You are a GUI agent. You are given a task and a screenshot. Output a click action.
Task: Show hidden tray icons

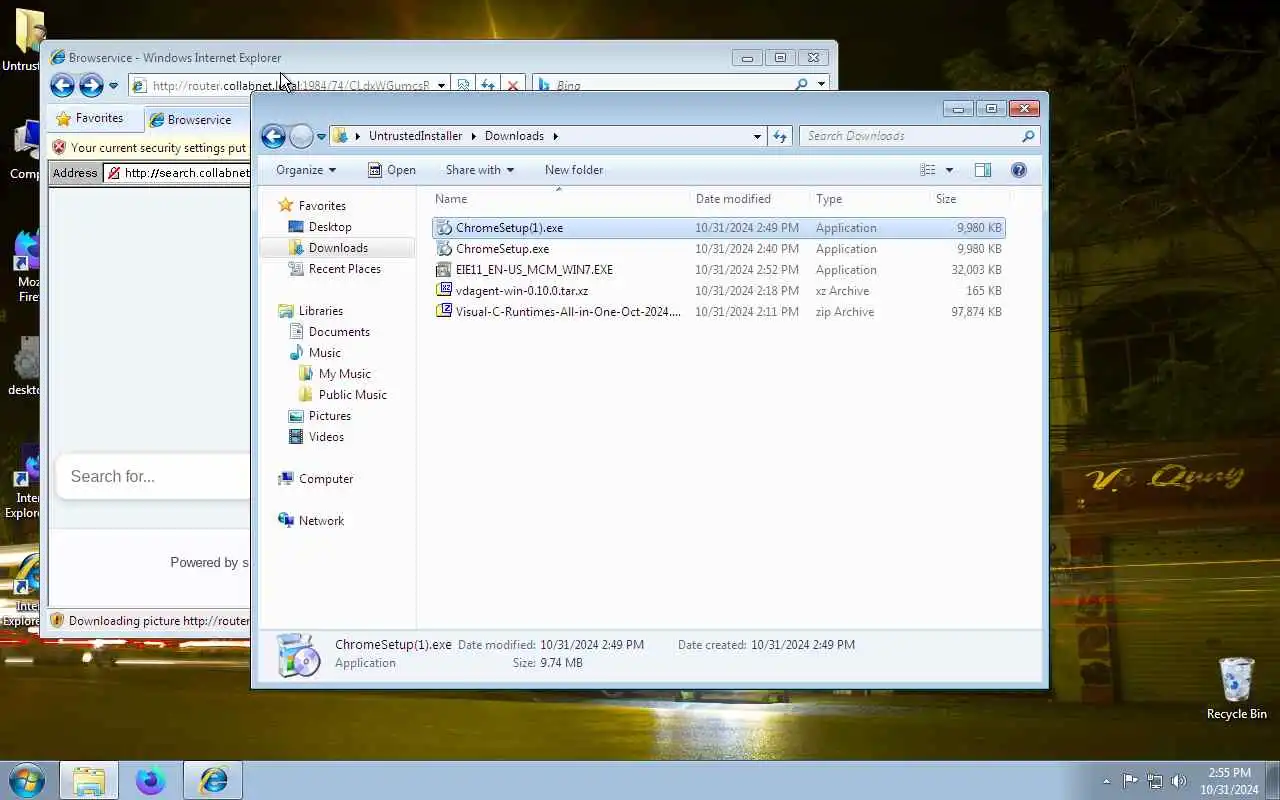tap(1106, 781)
